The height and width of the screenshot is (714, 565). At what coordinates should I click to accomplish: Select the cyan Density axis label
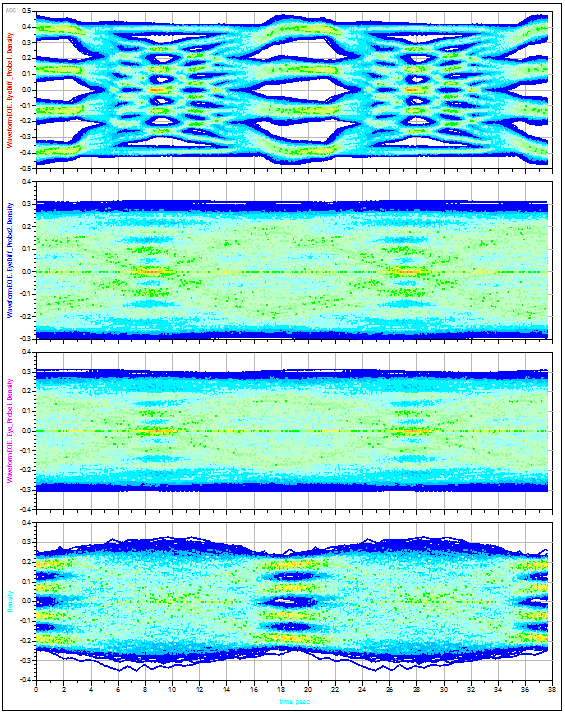(x=10, y=602)
